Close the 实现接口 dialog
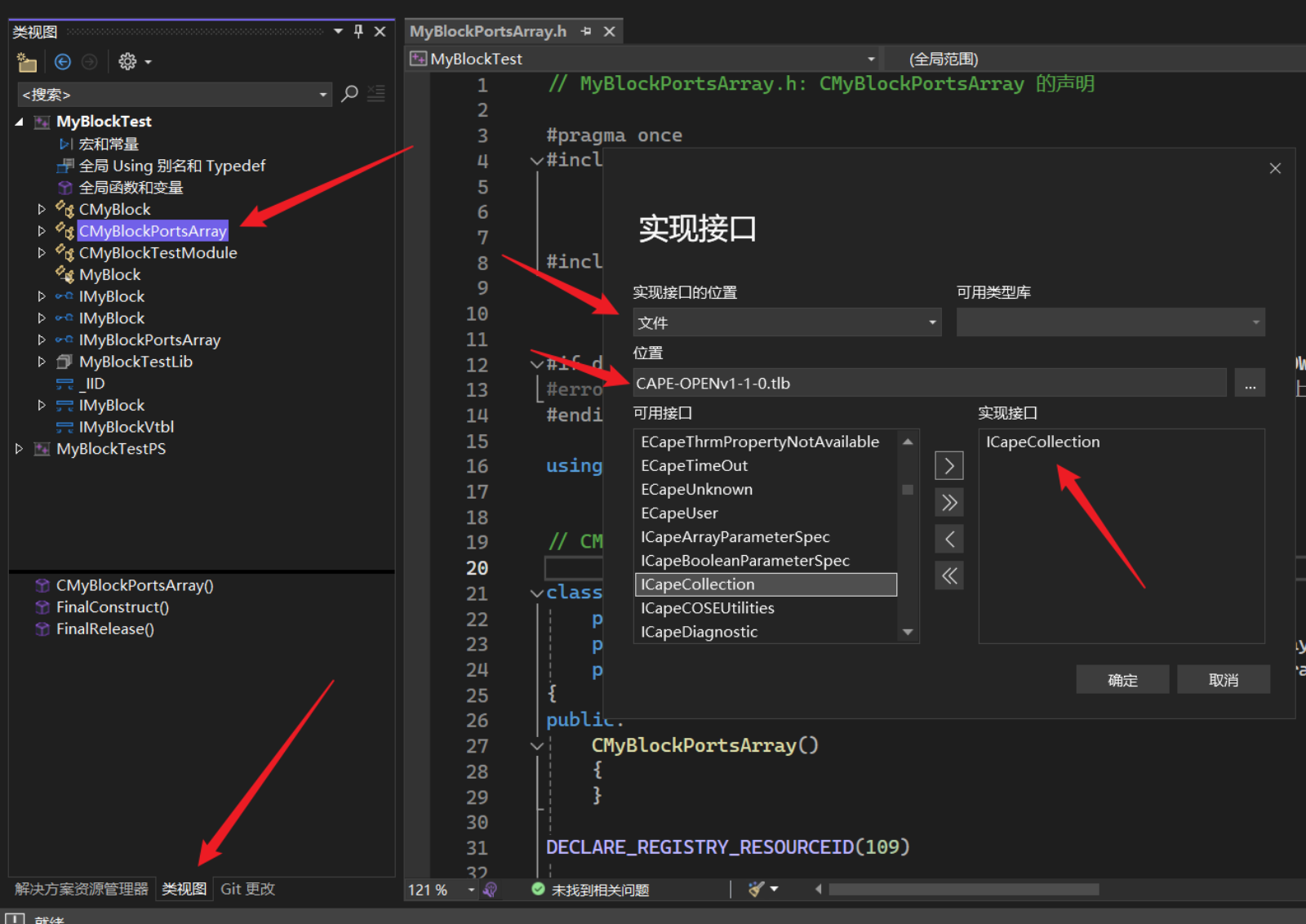Viewport: 1306px width, 924px height. point(1275,169)
